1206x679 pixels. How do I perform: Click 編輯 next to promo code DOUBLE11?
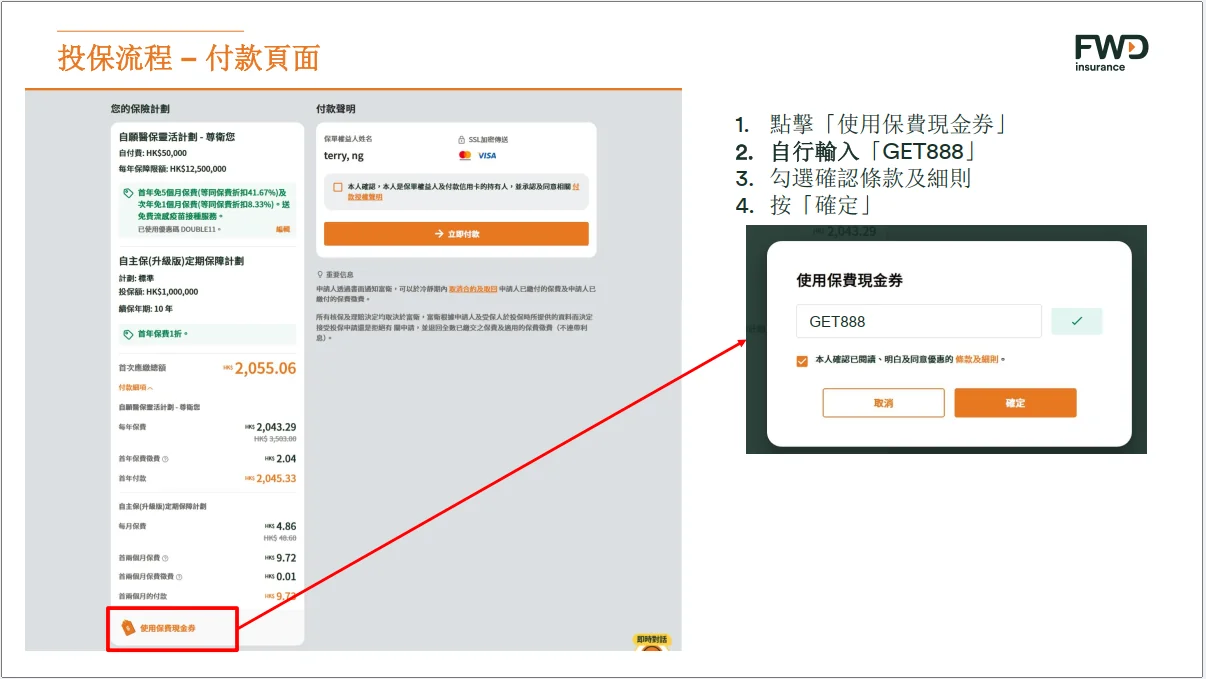coord(283,230)
